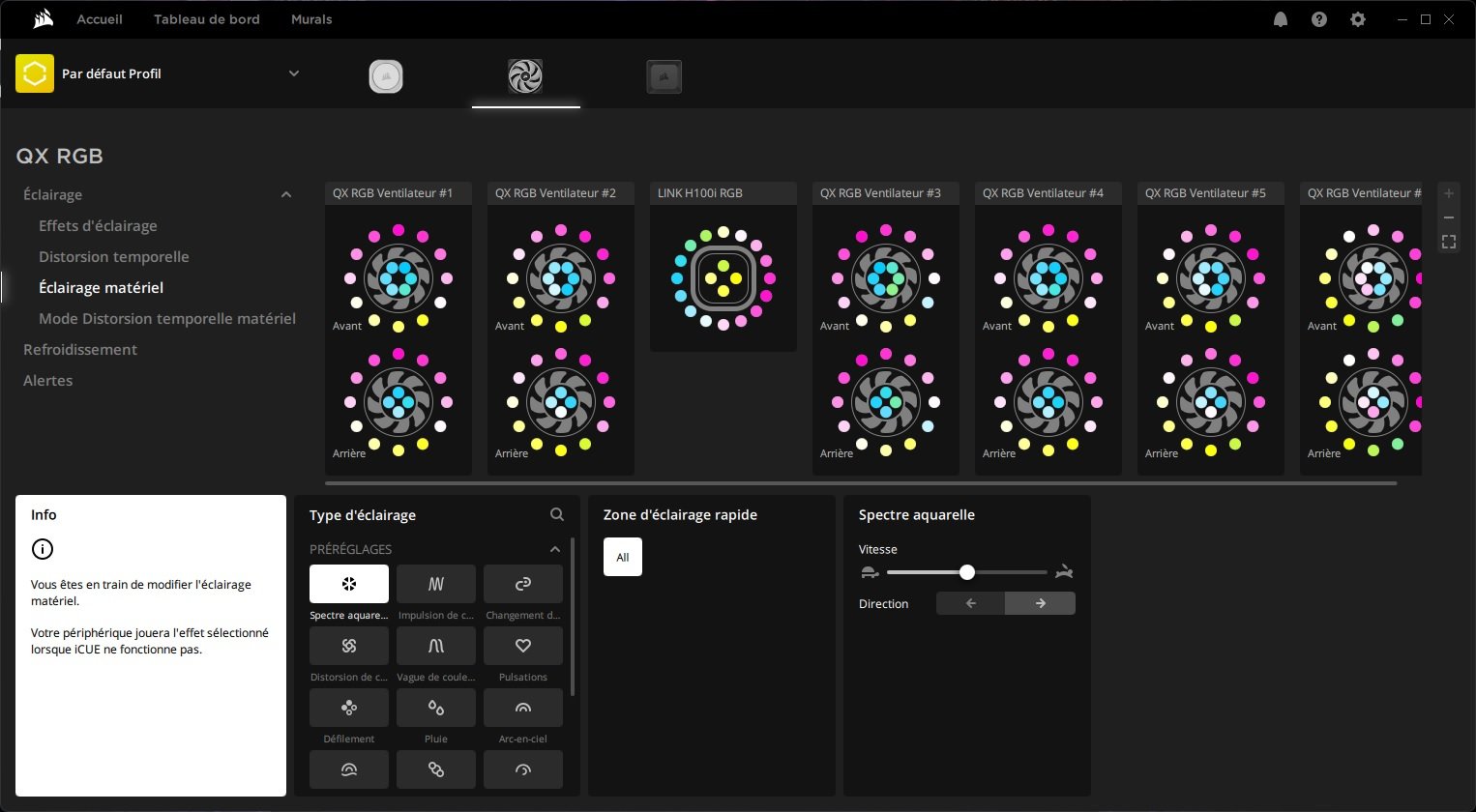Choose the Changement de couleur preset
1476x812 pixels.
[523, 584]
